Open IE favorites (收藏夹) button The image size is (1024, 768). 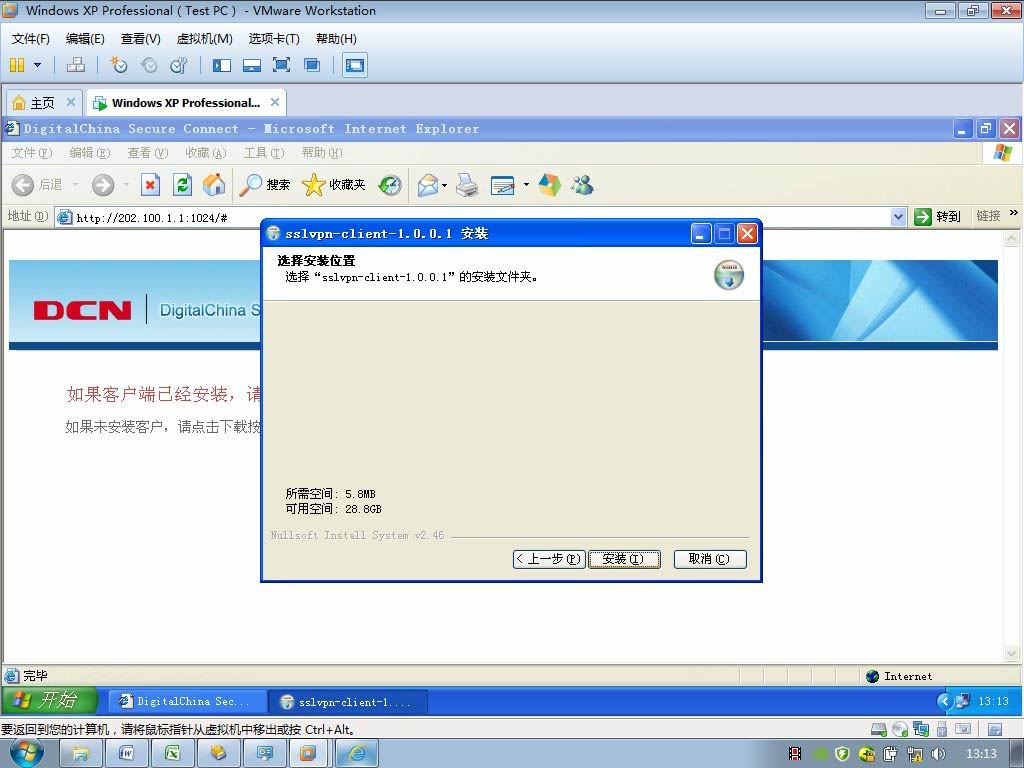coord(334,185)
